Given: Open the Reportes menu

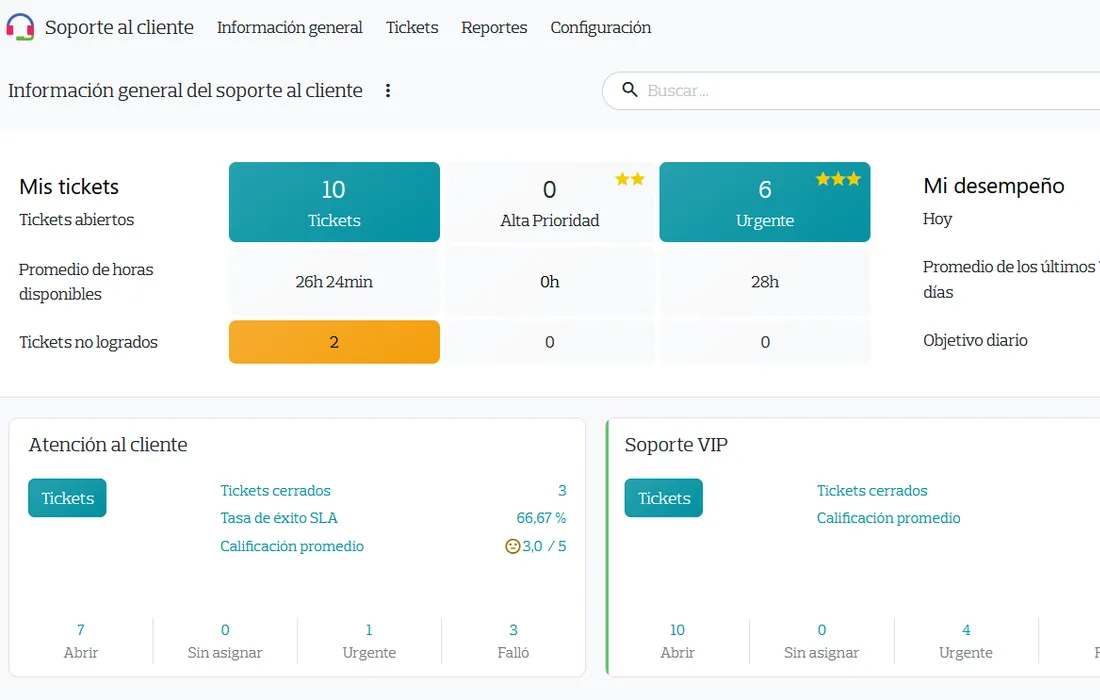Looking at the screenshot, I should (494, 27).
